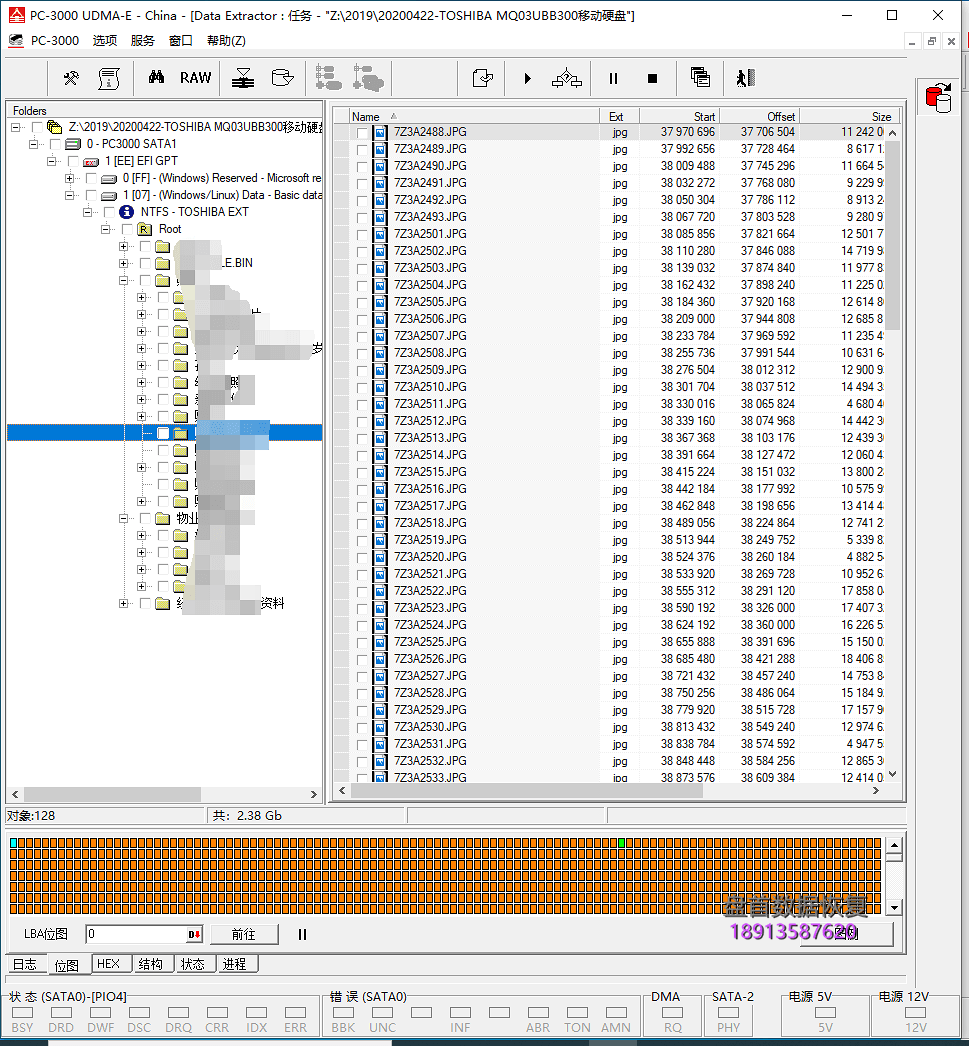Click the greyed folder tree toolbar icon
969x1046 pixels.
point(329,78)
